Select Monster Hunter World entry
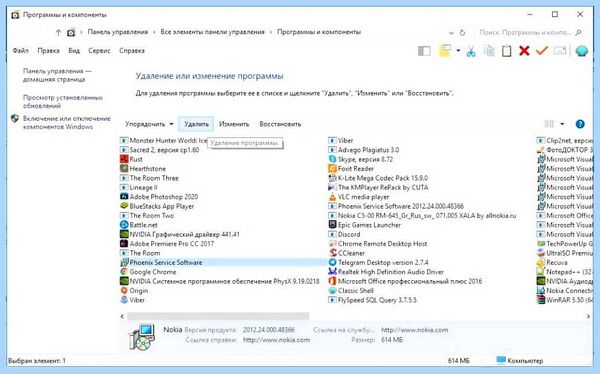The width and height of the screenshot is (600, 374). click(x=168, y=140)
